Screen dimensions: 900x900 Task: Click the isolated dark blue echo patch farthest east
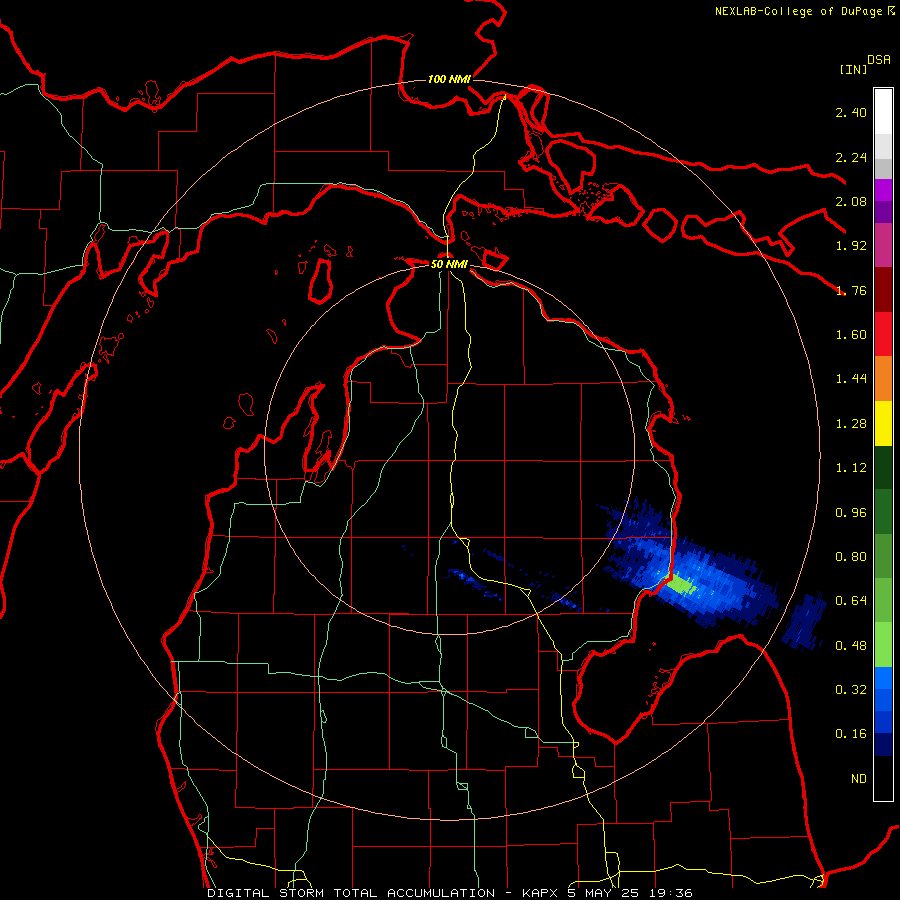coord(804,622)
